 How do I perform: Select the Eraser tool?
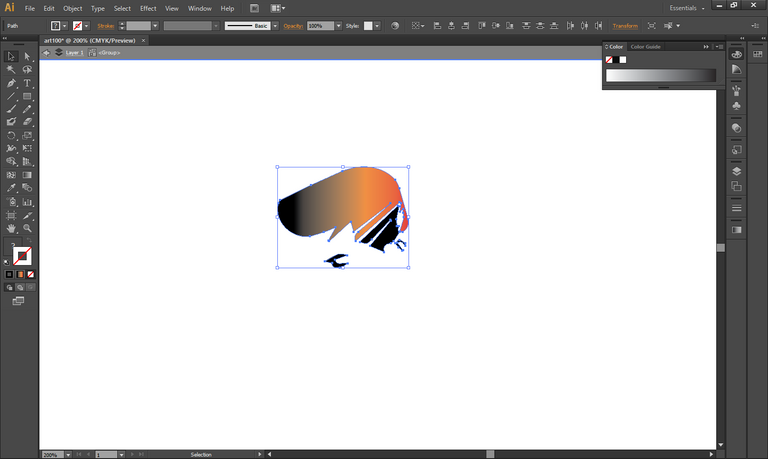point(27,122)
